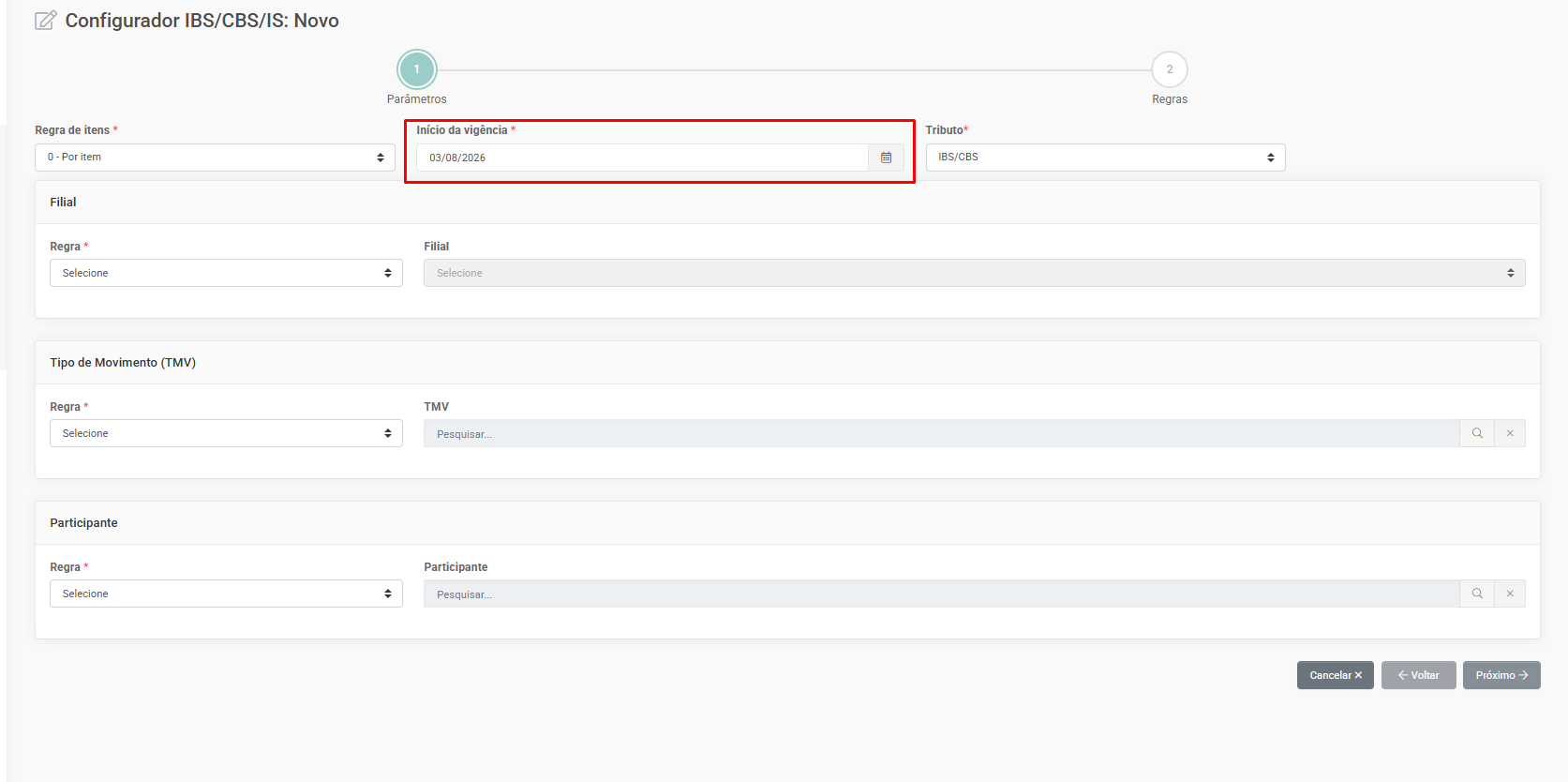Clear the Participante field with the X icon
This screenshot has height=782, width=1568.
tap(1510, 594)
